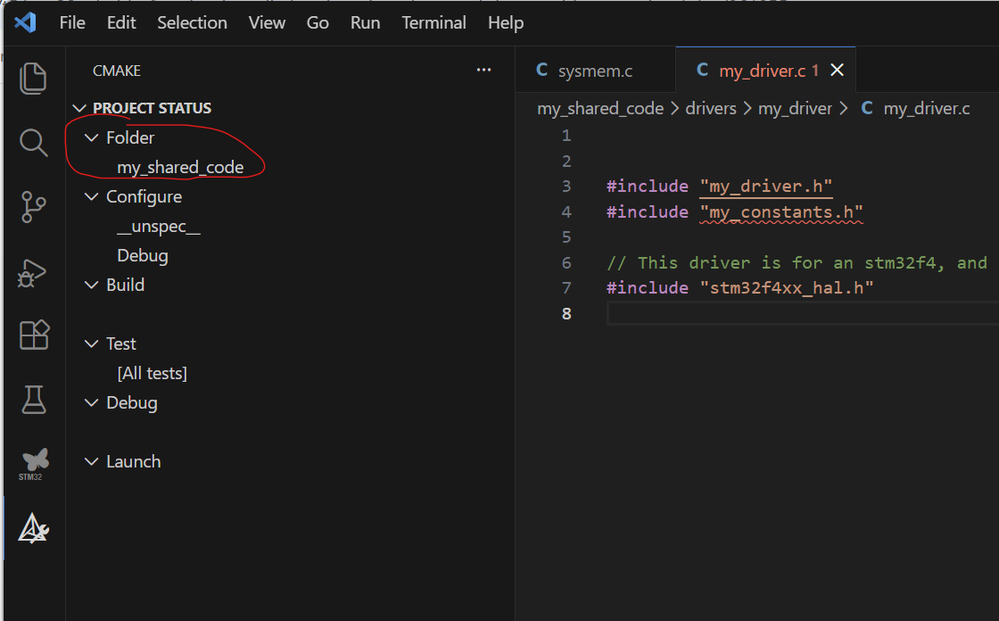
Task: Open CMake panel more actions ellipsis
Action: click(484, 70)
